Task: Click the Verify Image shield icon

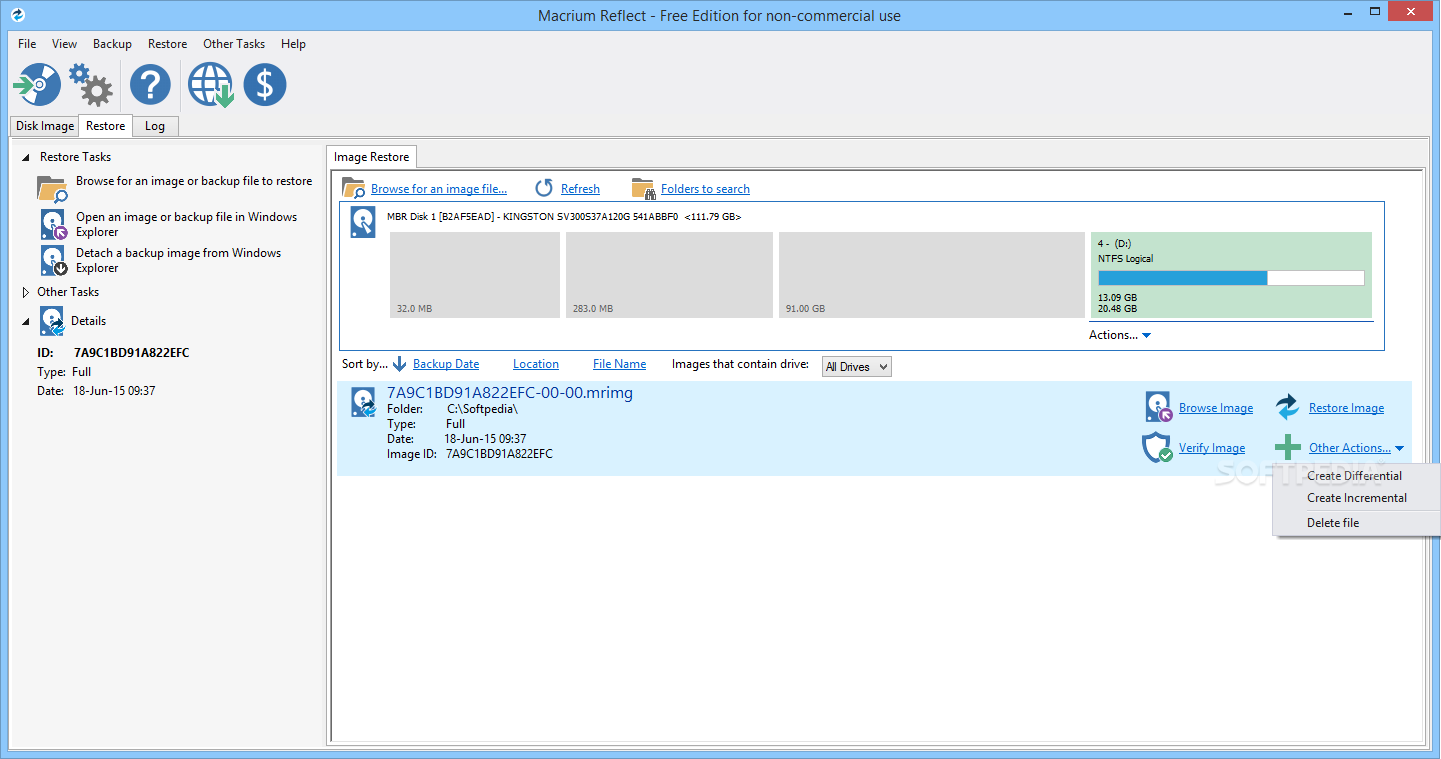Action: (x=1157, y=447)
